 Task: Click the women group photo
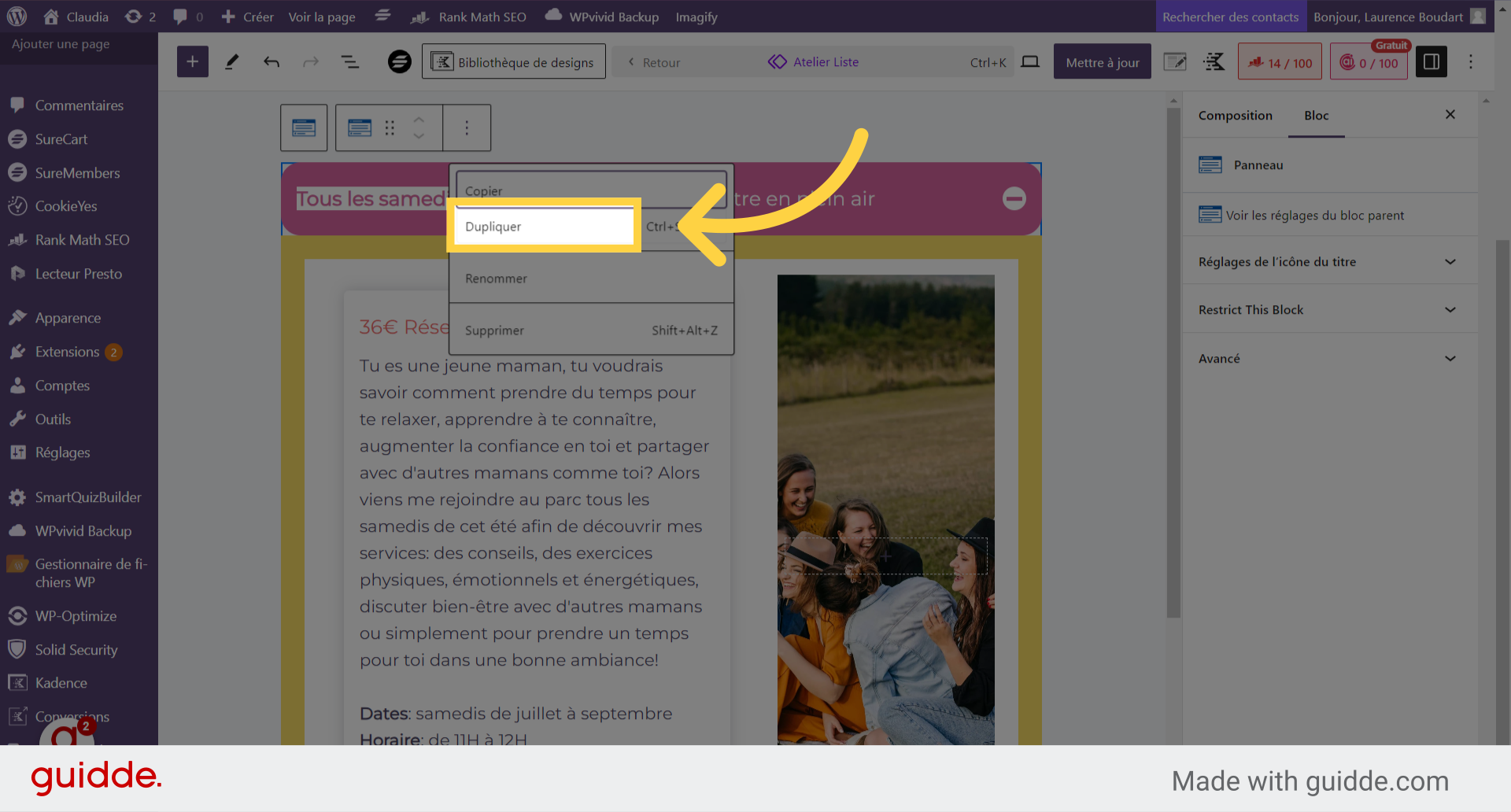(x=885, y=509)
